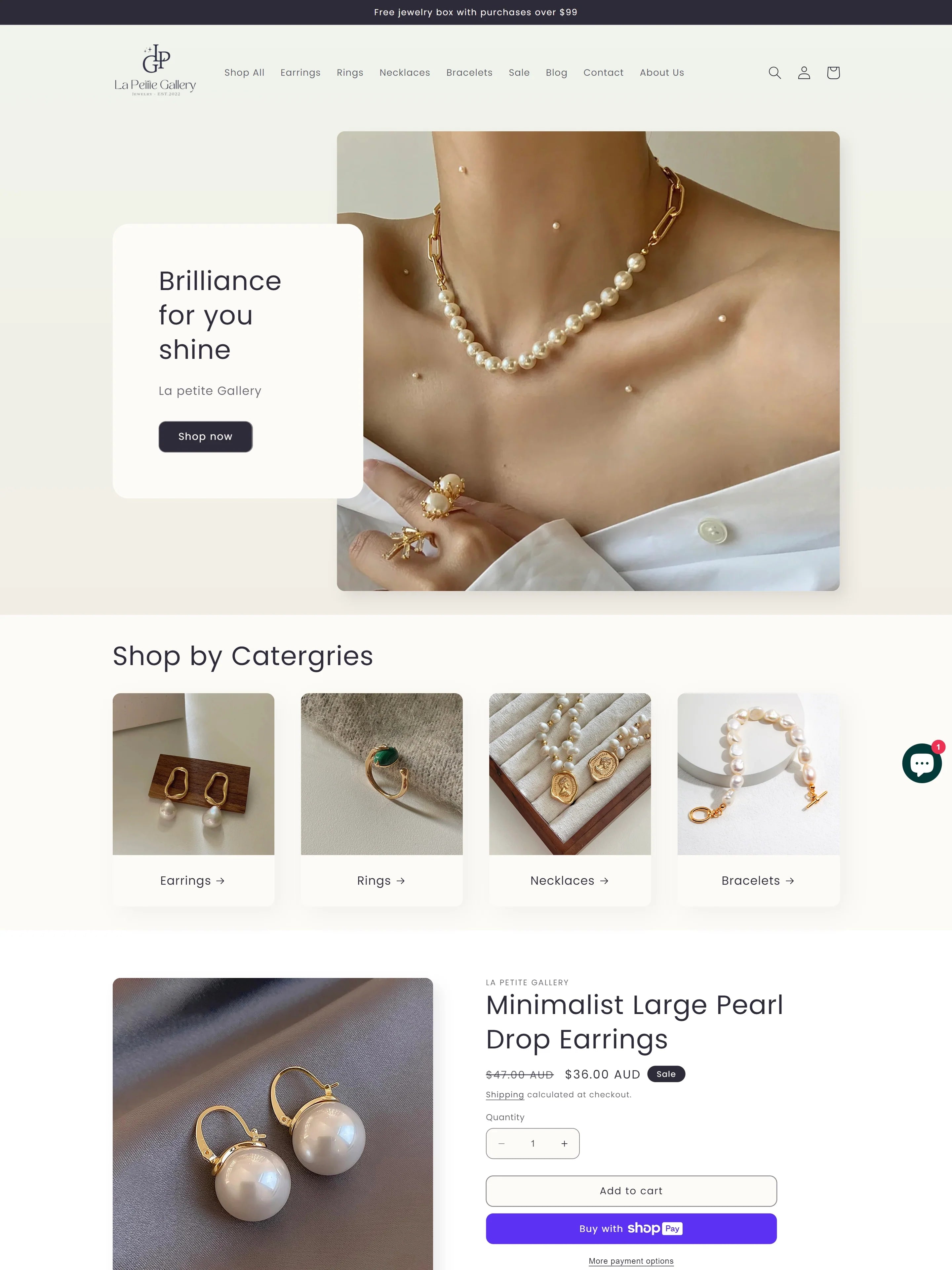
Task: Click the pearl drop earrings product image
Action: 273,1123
